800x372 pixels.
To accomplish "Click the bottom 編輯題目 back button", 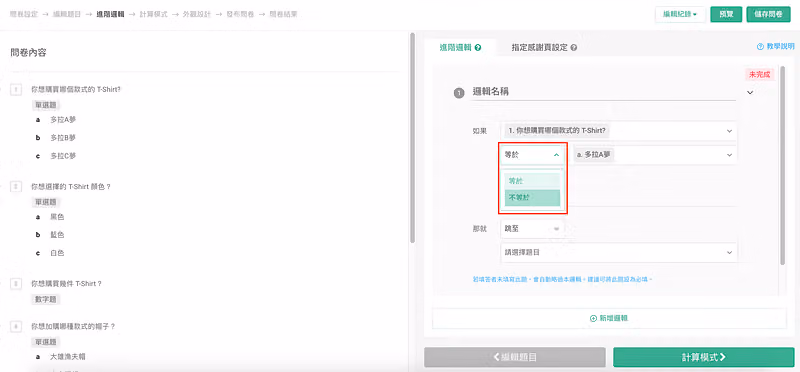I will pos(515,357).
